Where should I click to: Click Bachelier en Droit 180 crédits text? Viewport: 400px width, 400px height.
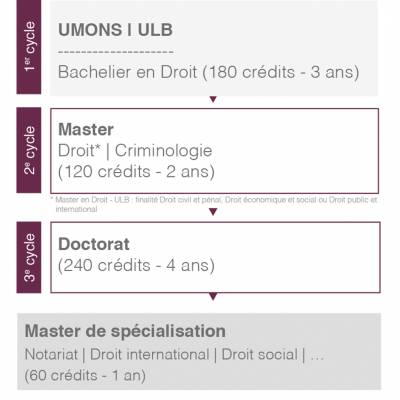[x=209, y=72]
